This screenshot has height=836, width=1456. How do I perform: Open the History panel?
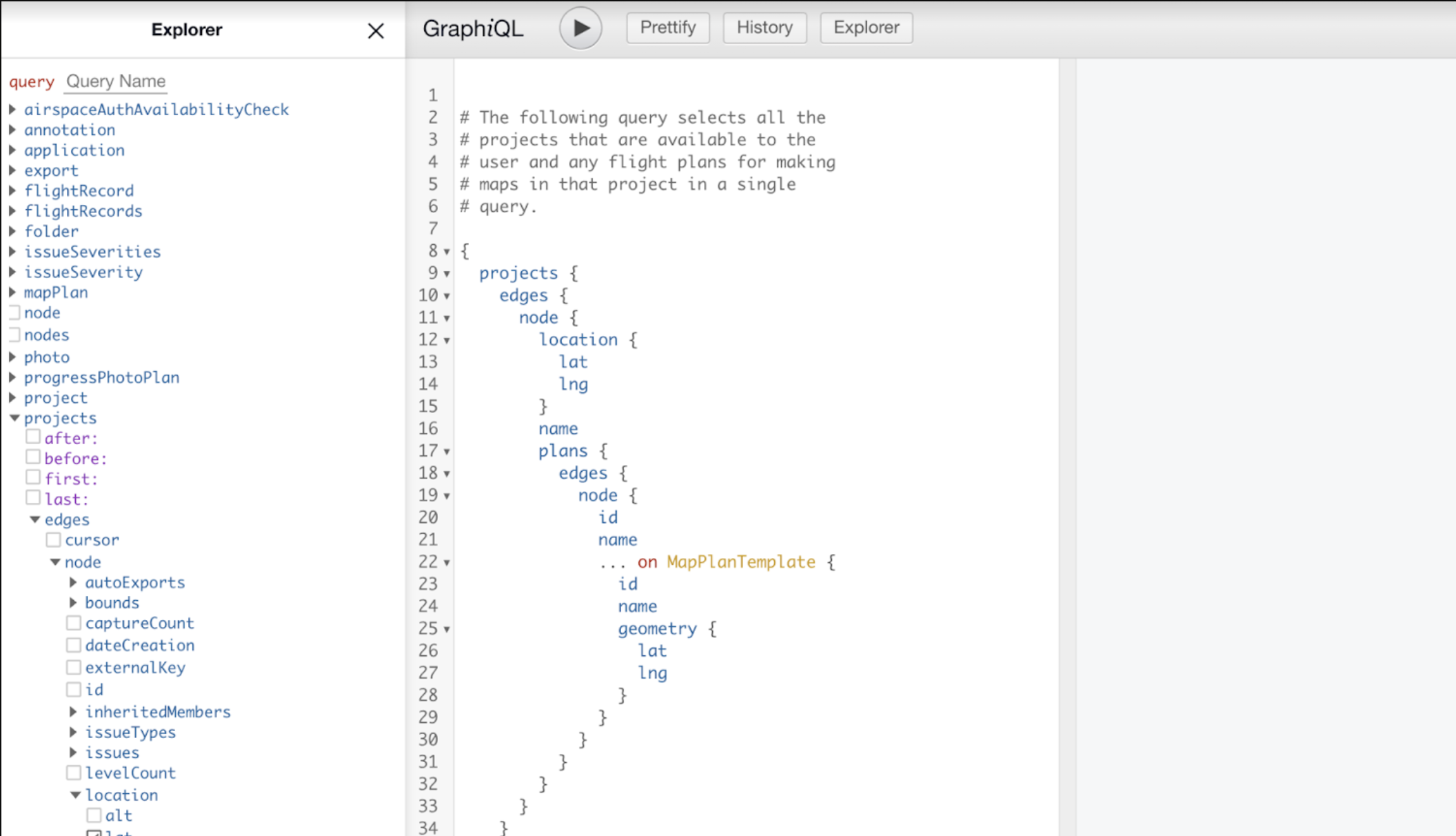click(765, 28)
